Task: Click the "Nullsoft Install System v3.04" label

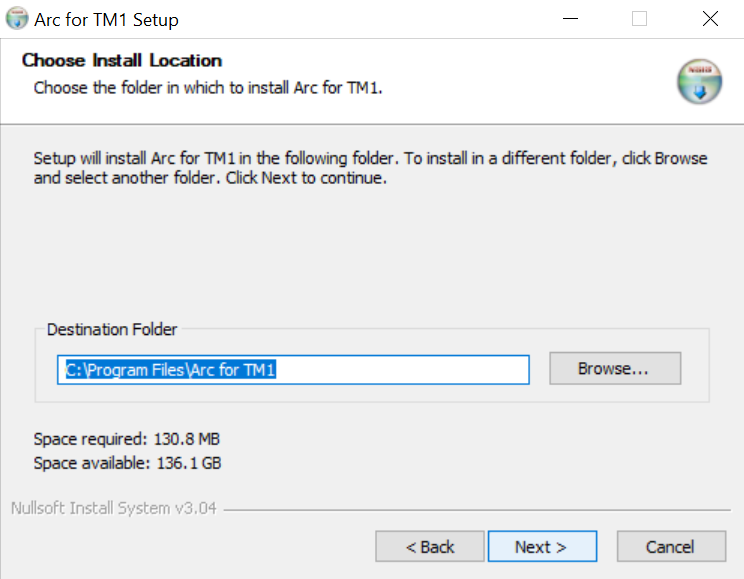Action: (113, 508)
